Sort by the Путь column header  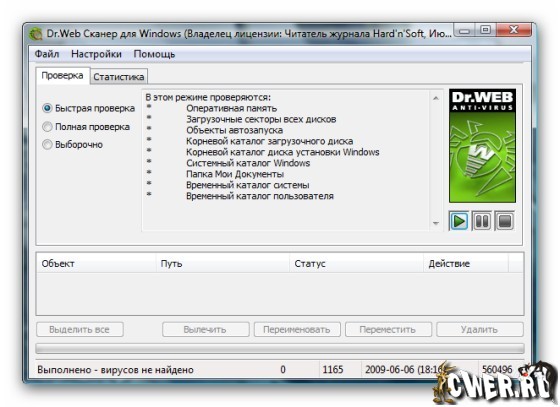coord(222,263)
